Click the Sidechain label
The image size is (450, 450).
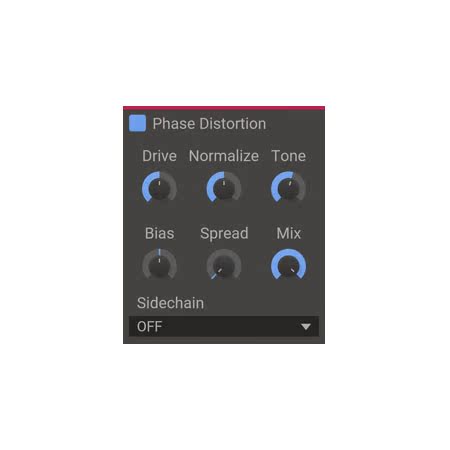click(x=170, y=303)
